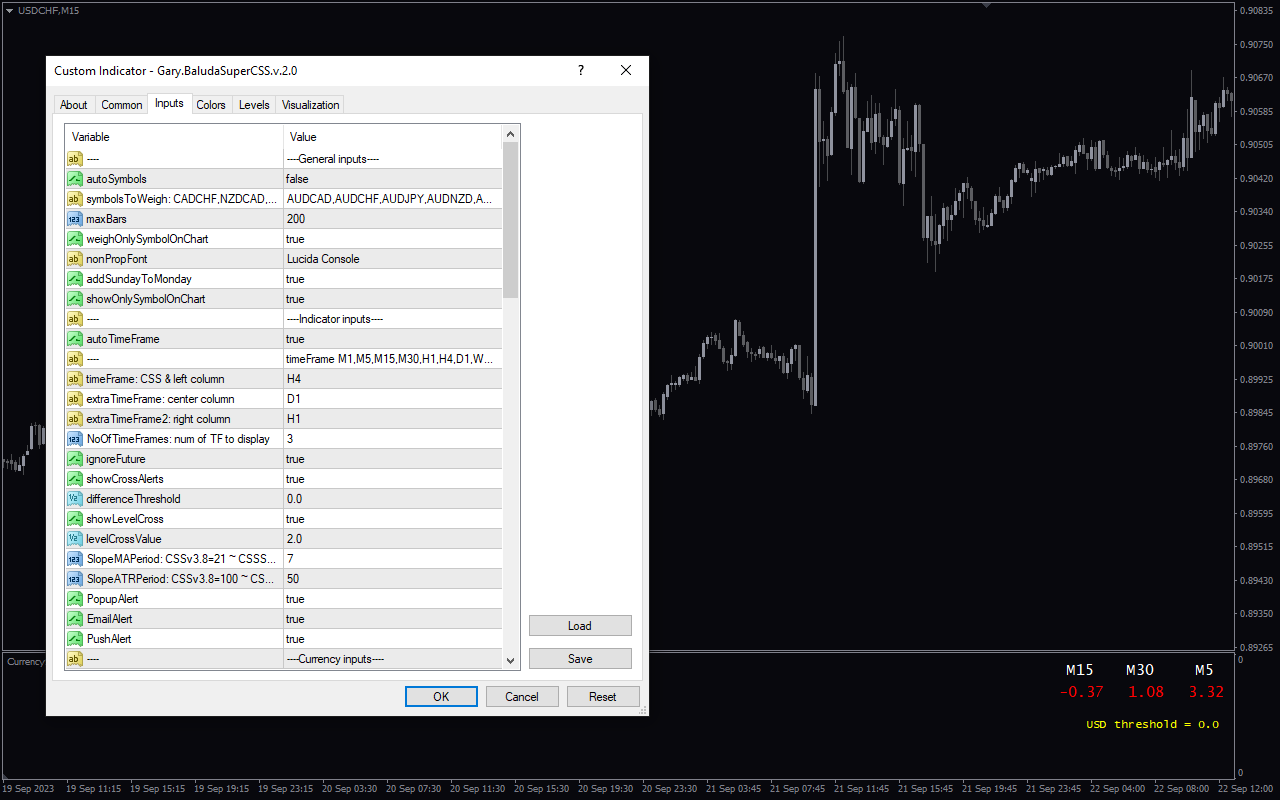Click the integer icon beside SlopeMAPeriod
1280x800 pixels.
coord(75,559)
